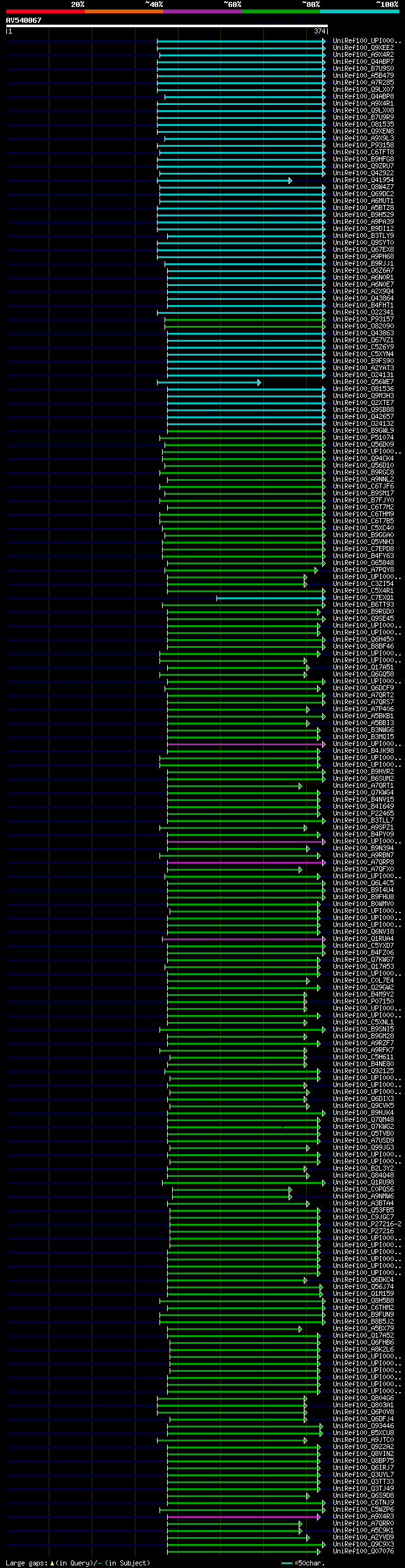
Task: Open hit UniRef100_B3TLY9
Action: 363,235
